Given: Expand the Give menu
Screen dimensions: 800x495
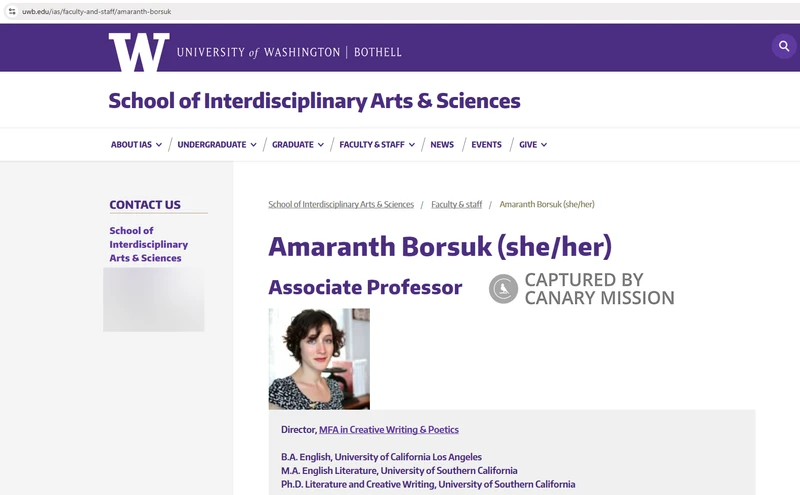Looking at the screenshot, I should coord(533,144).
